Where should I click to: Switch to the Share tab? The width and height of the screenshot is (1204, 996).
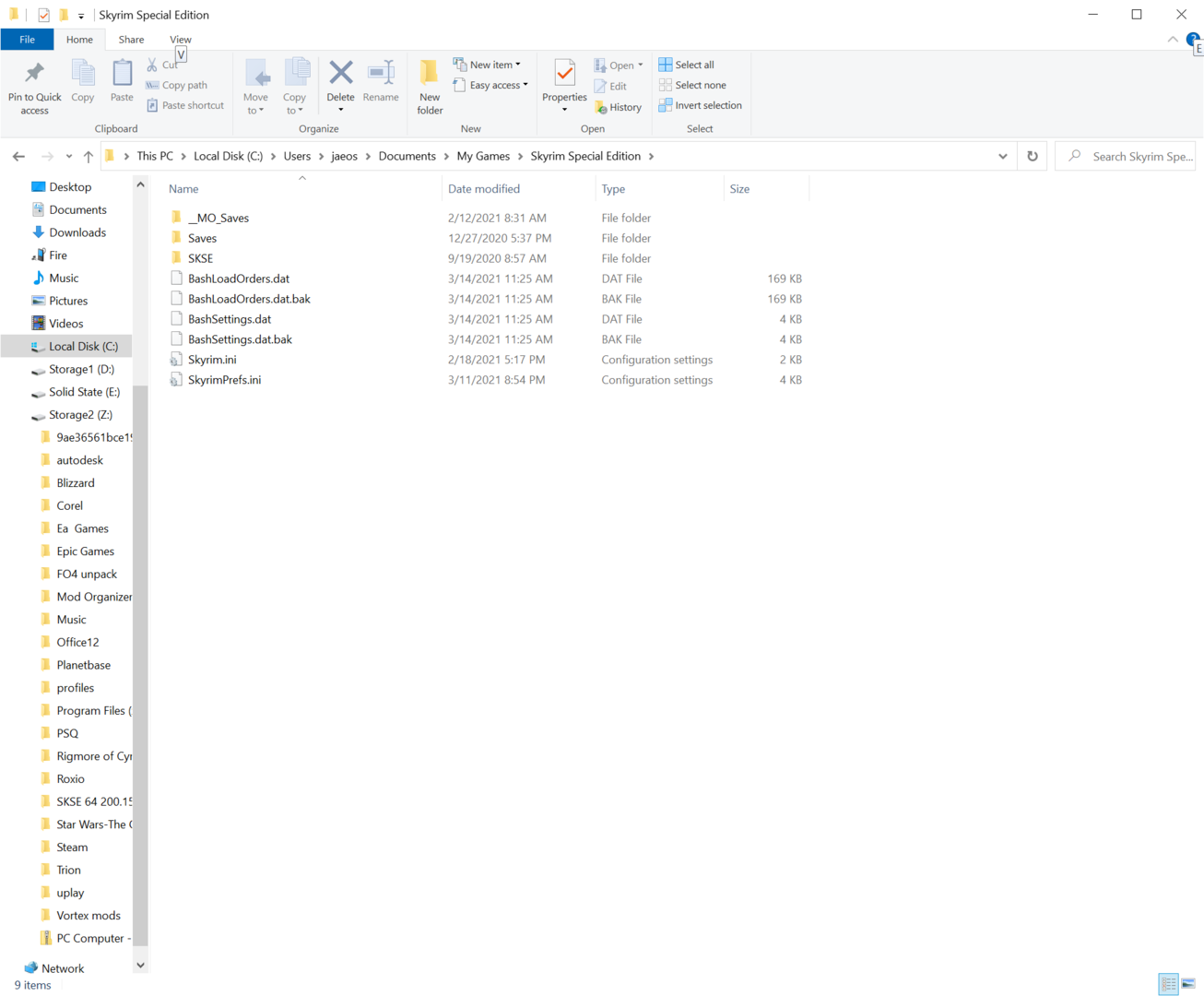[131, 40]
